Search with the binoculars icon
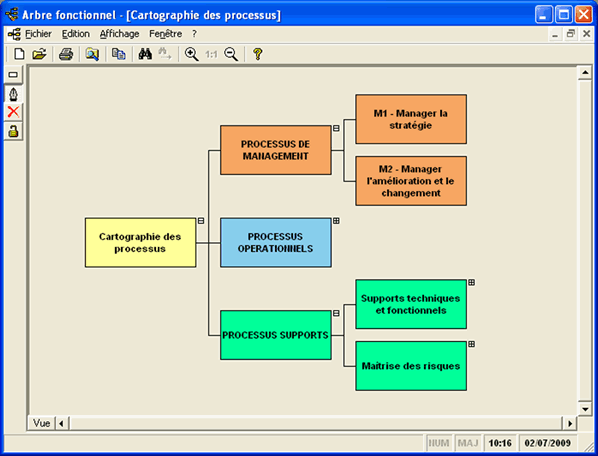 [145, 54]
